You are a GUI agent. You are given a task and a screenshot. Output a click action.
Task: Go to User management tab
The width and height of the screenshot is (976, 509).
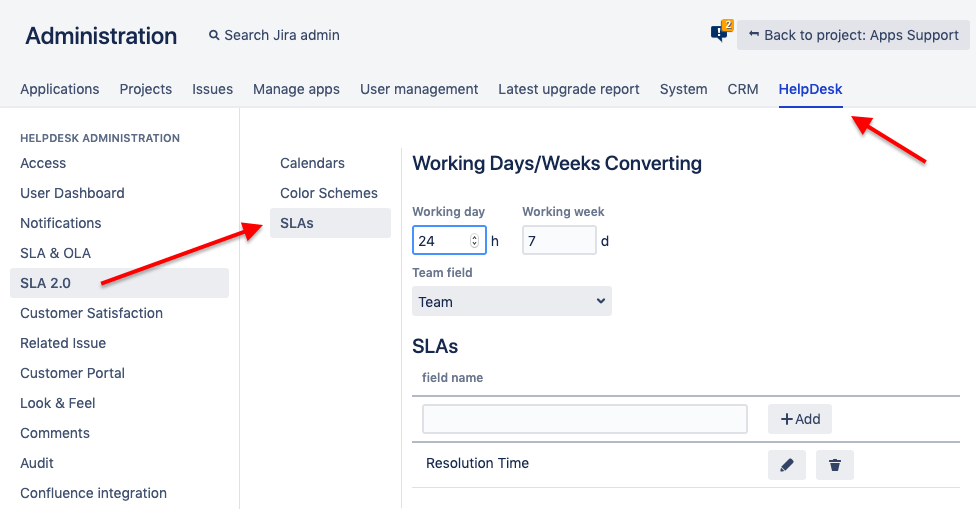click(419, 89)
